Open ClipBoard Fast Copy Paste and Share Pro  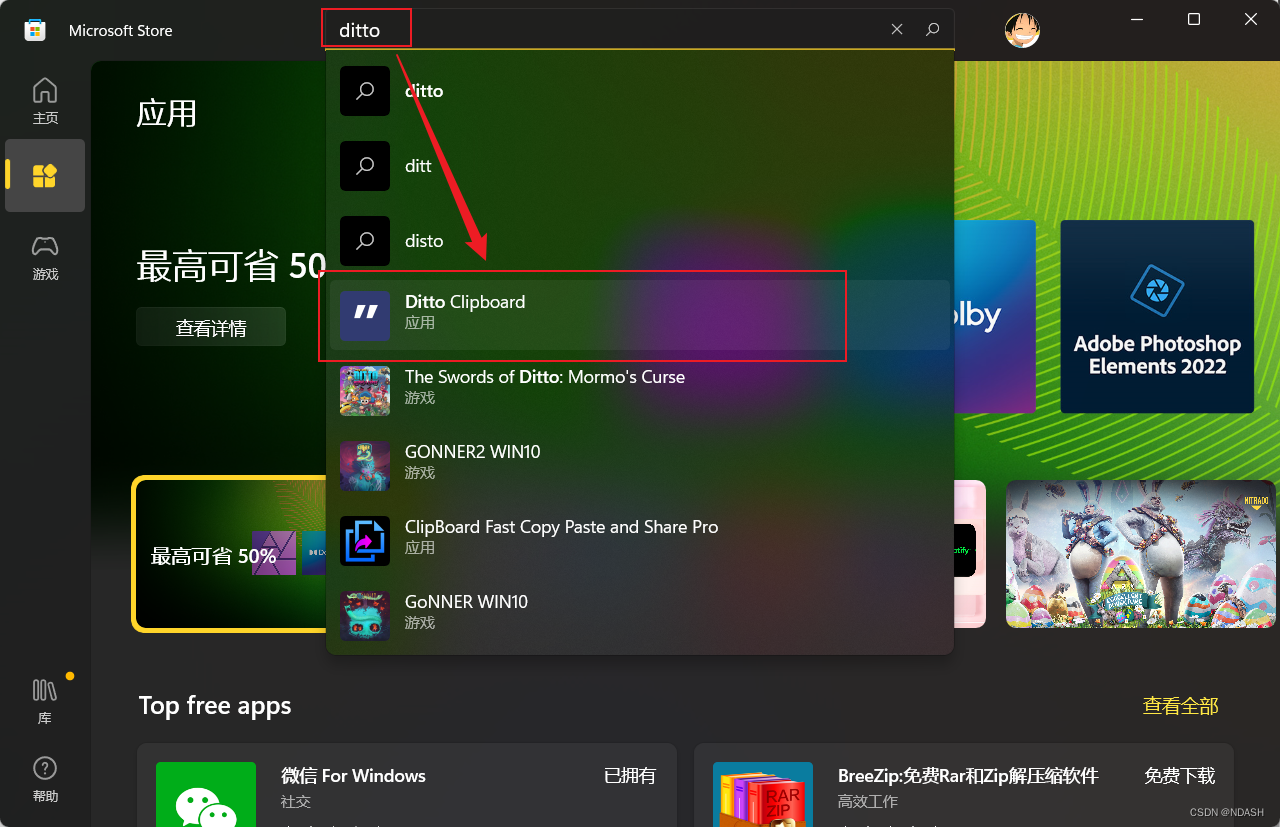(x=640, y=541)
